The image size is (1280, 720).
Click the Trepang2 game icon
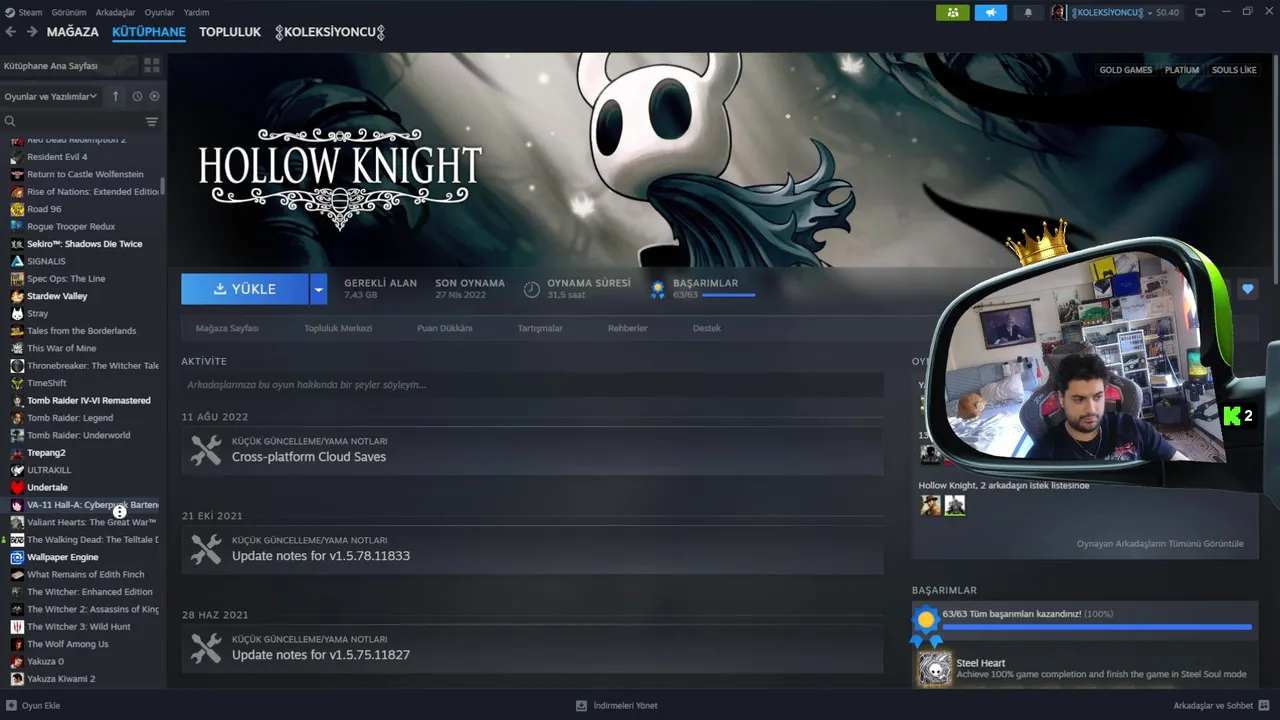coord(17,453)
